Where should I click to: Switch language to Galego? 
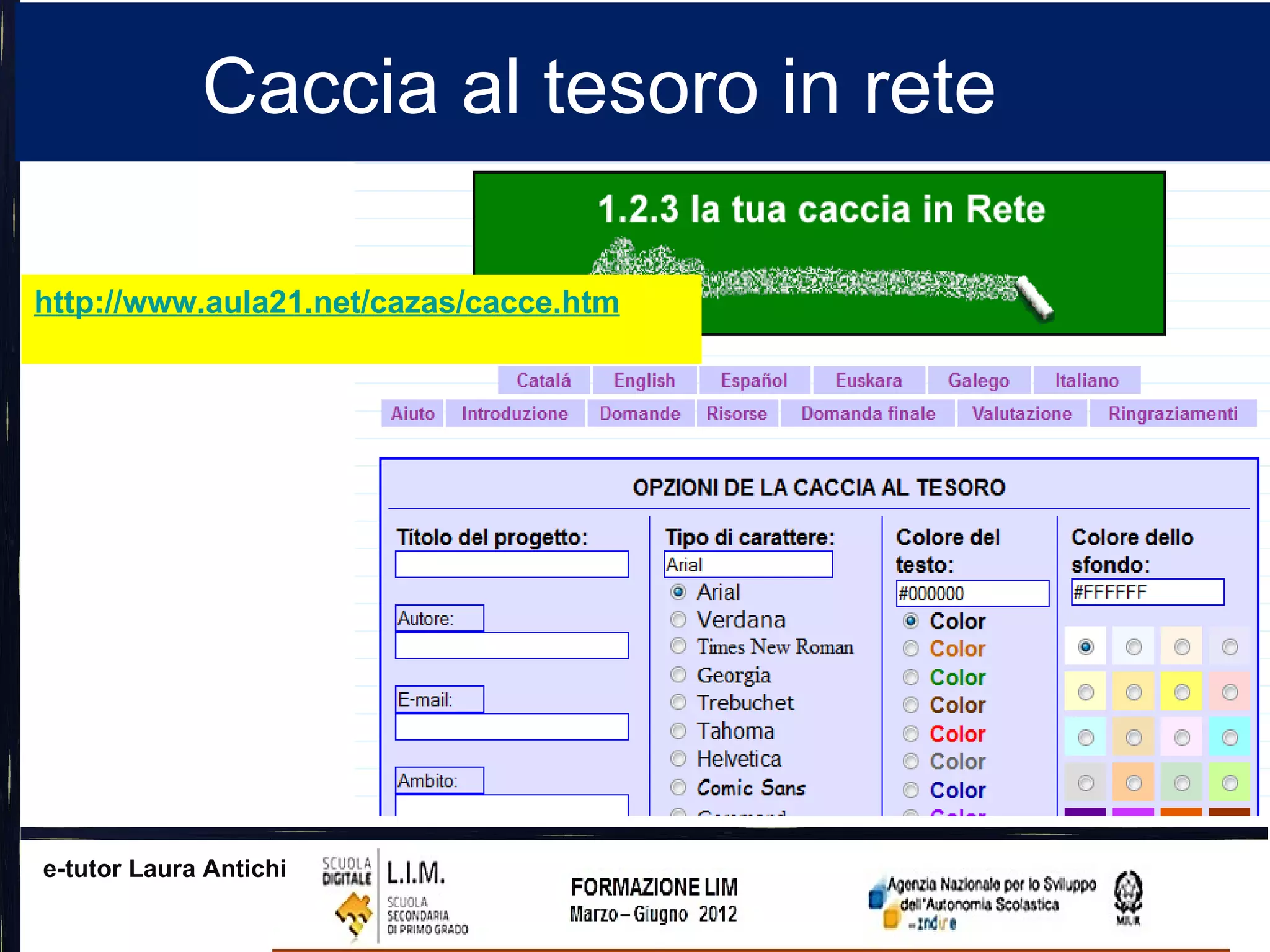[979, 380]
